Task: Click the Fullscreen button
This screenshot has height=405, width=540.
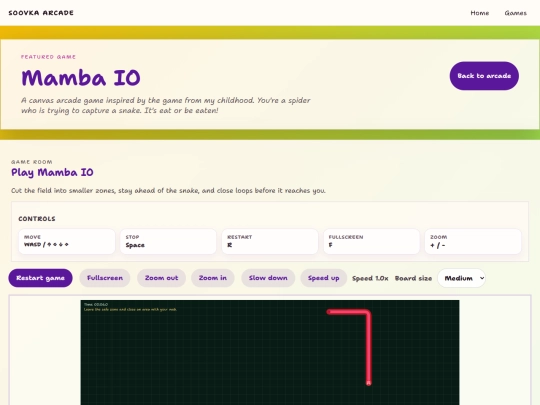Action: [105, 278]
